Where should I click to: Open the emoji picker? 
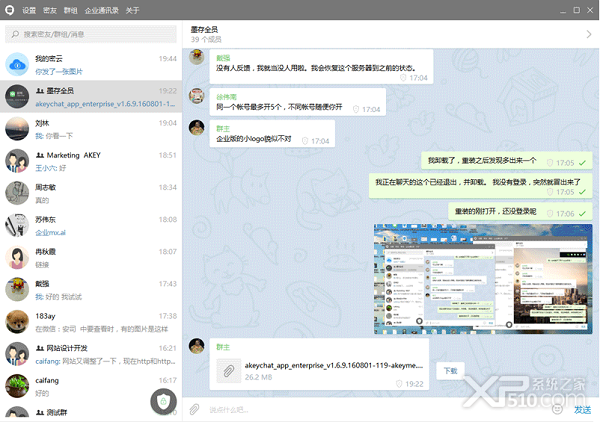pyautogui.click(x=558, y=409)
